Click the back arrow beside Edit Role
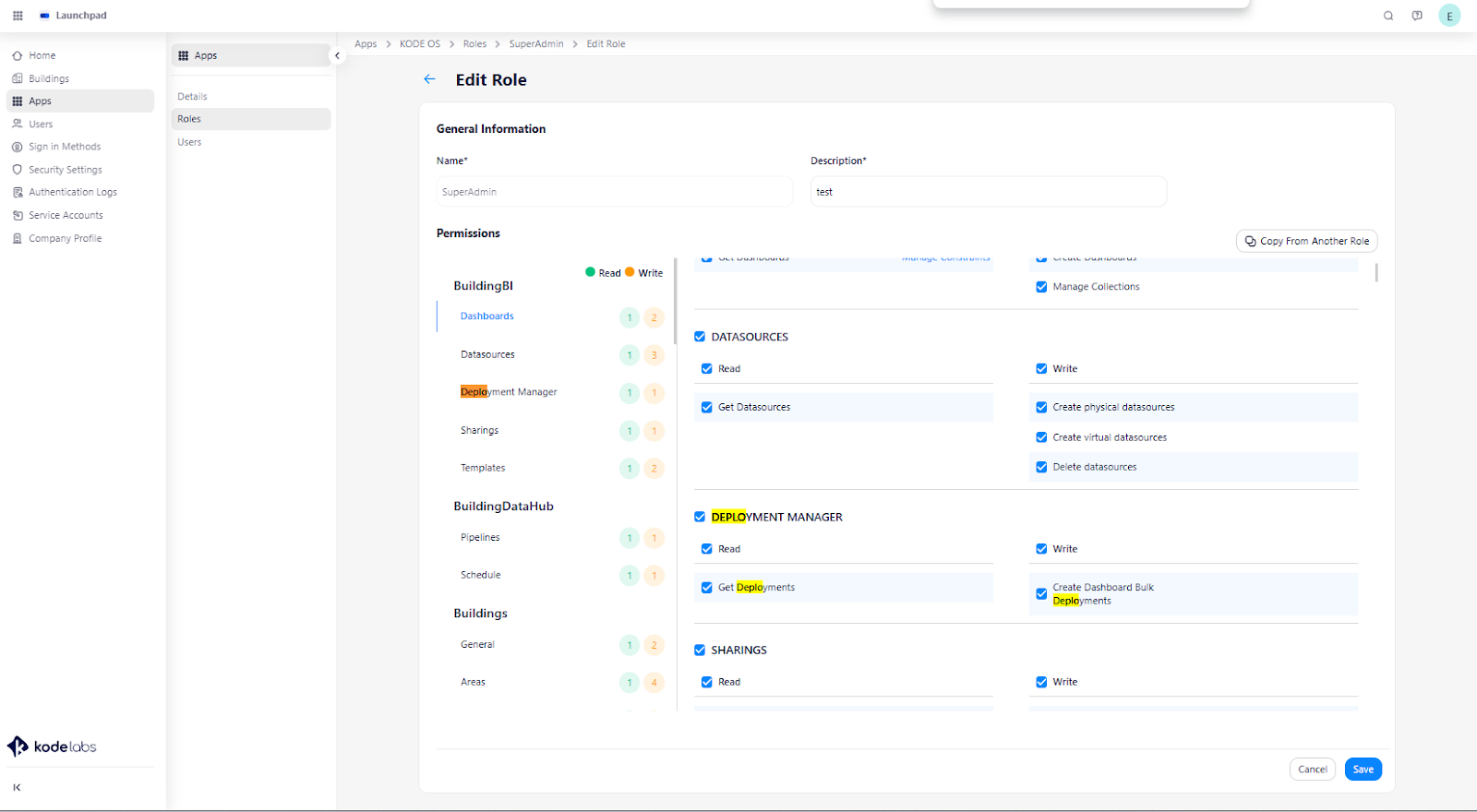 [429, 79]
